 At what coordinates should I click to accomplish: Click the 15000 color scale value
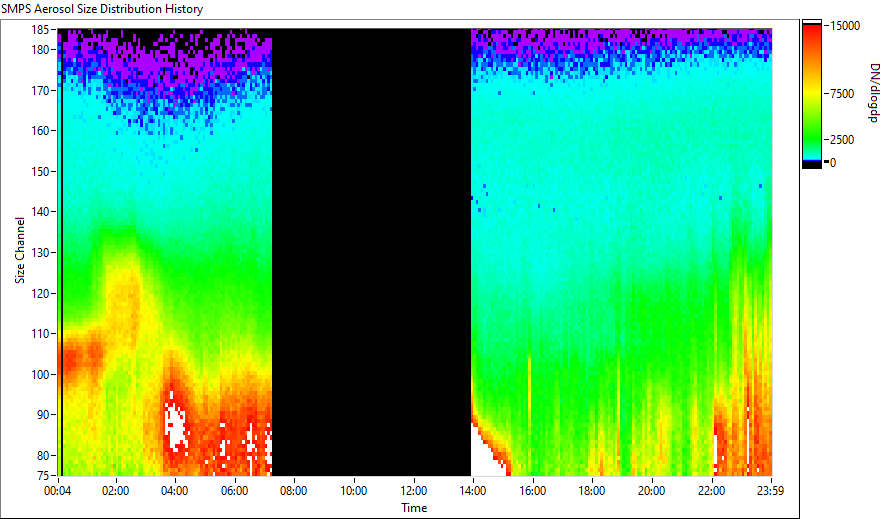(x=845, y=26)
